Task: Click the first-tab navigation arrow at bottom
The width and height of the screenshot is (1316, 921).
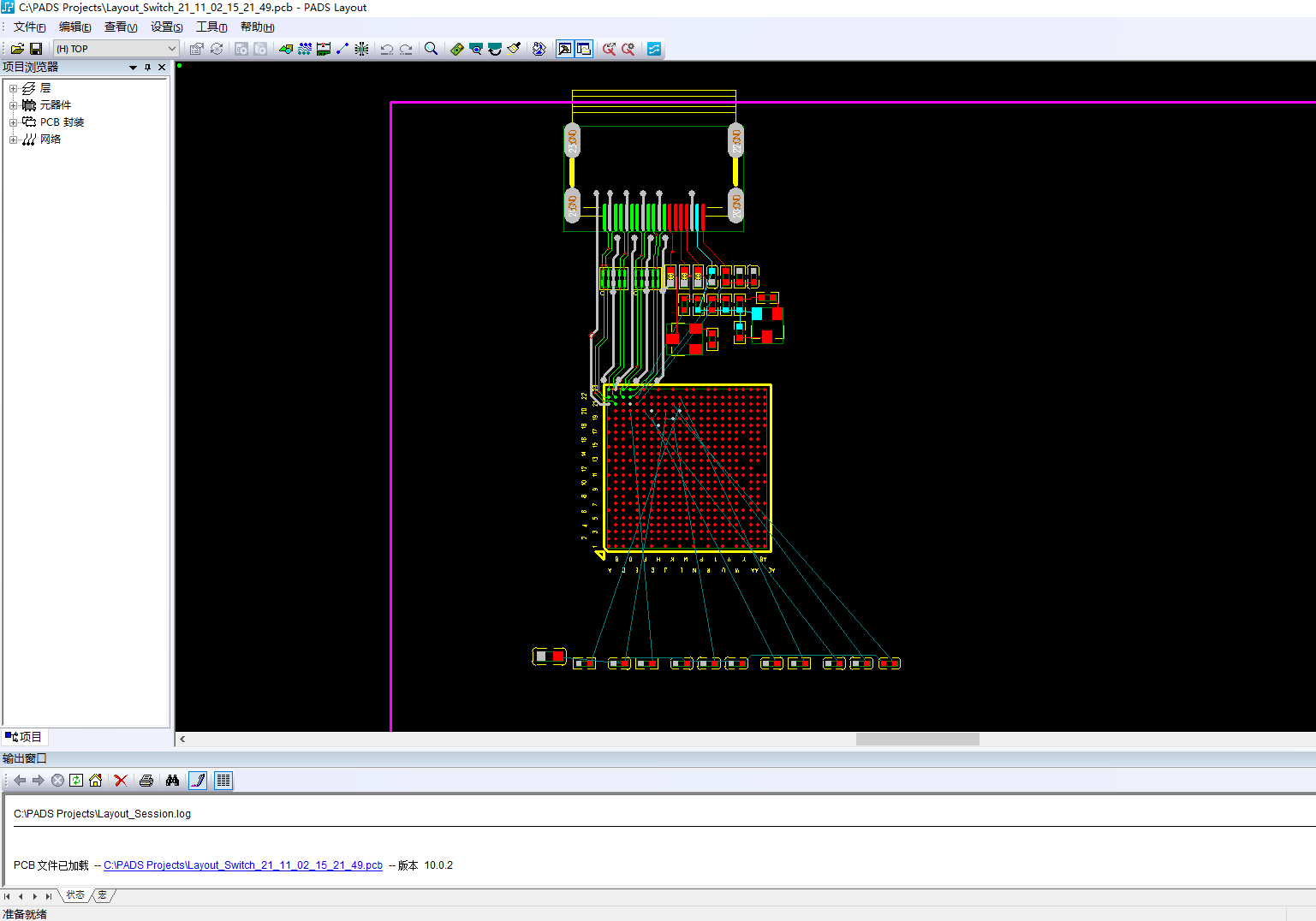Action: (x=7, y=896)
